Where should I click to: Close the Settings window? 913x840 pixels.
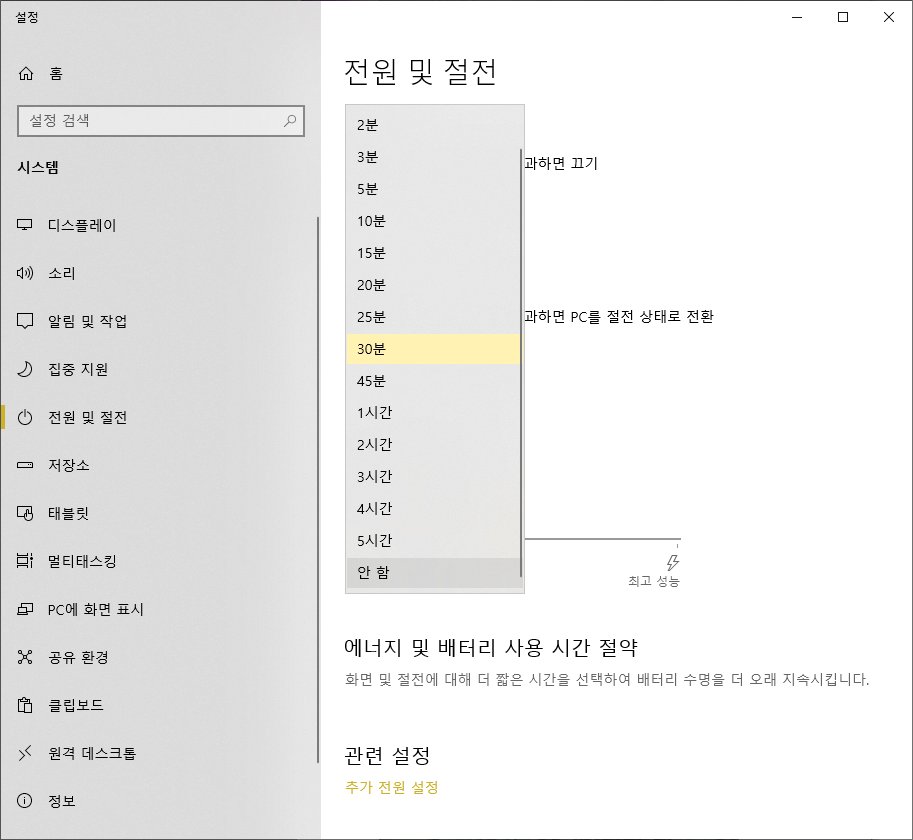pos(889,17)
